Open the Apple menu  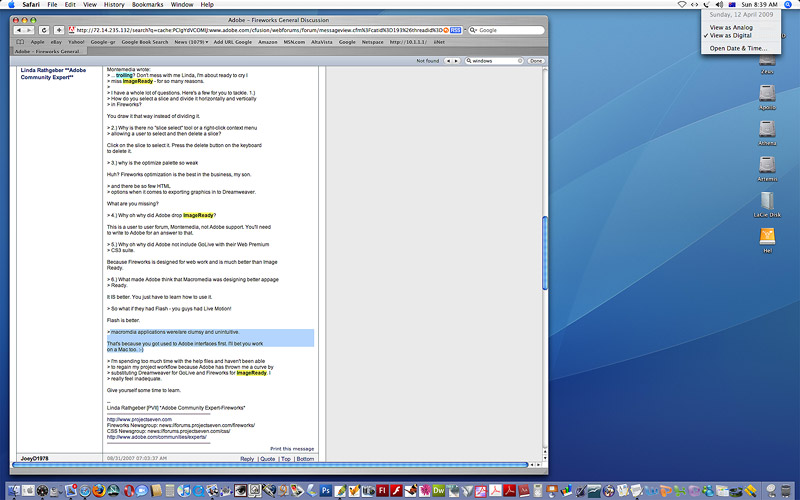tap(11, 5)
